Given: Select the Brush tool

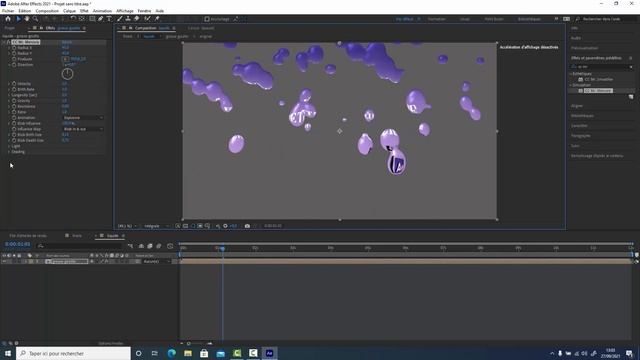Looking at the screenshot, I should click(120, 19).
